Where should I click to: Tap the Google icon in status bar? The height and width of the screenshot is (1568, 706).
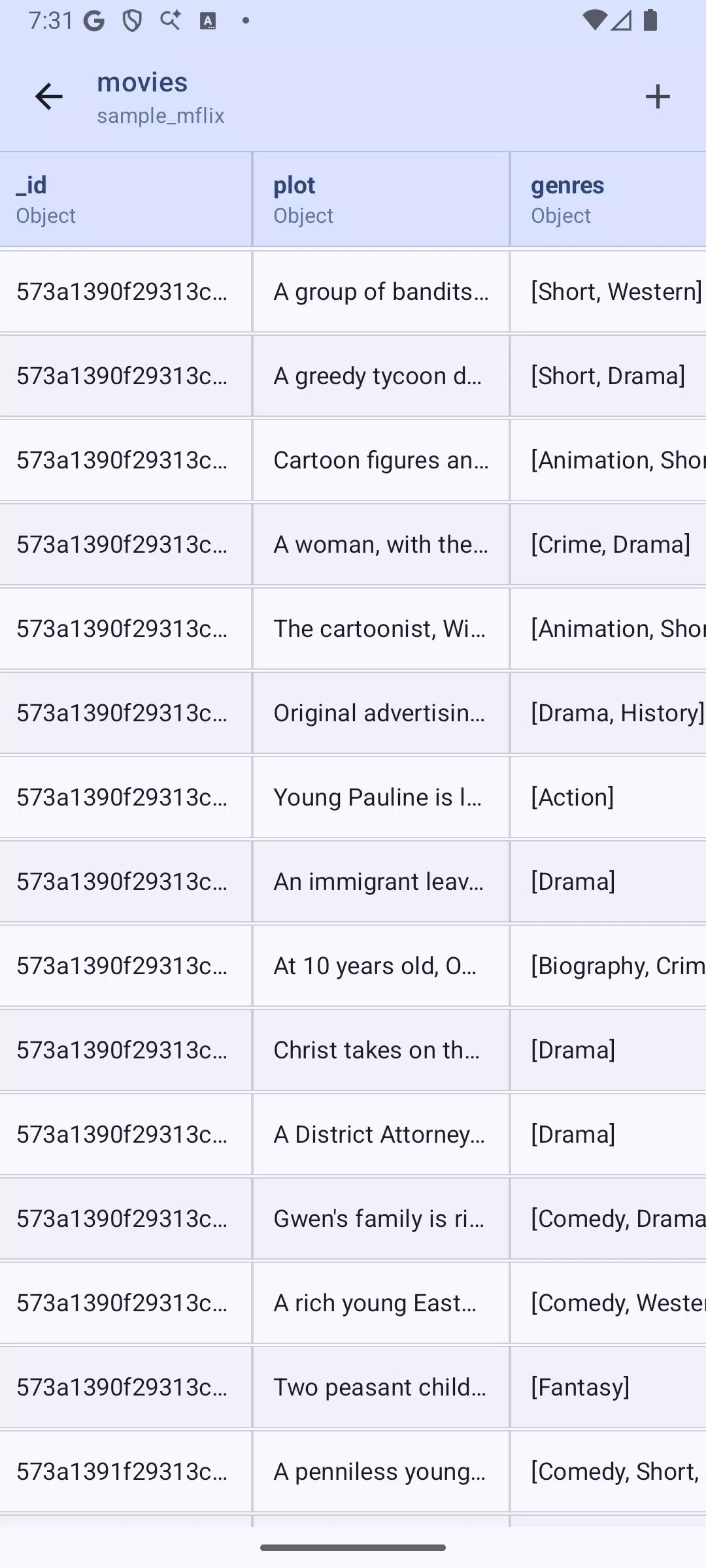click(x=94, y=21)
